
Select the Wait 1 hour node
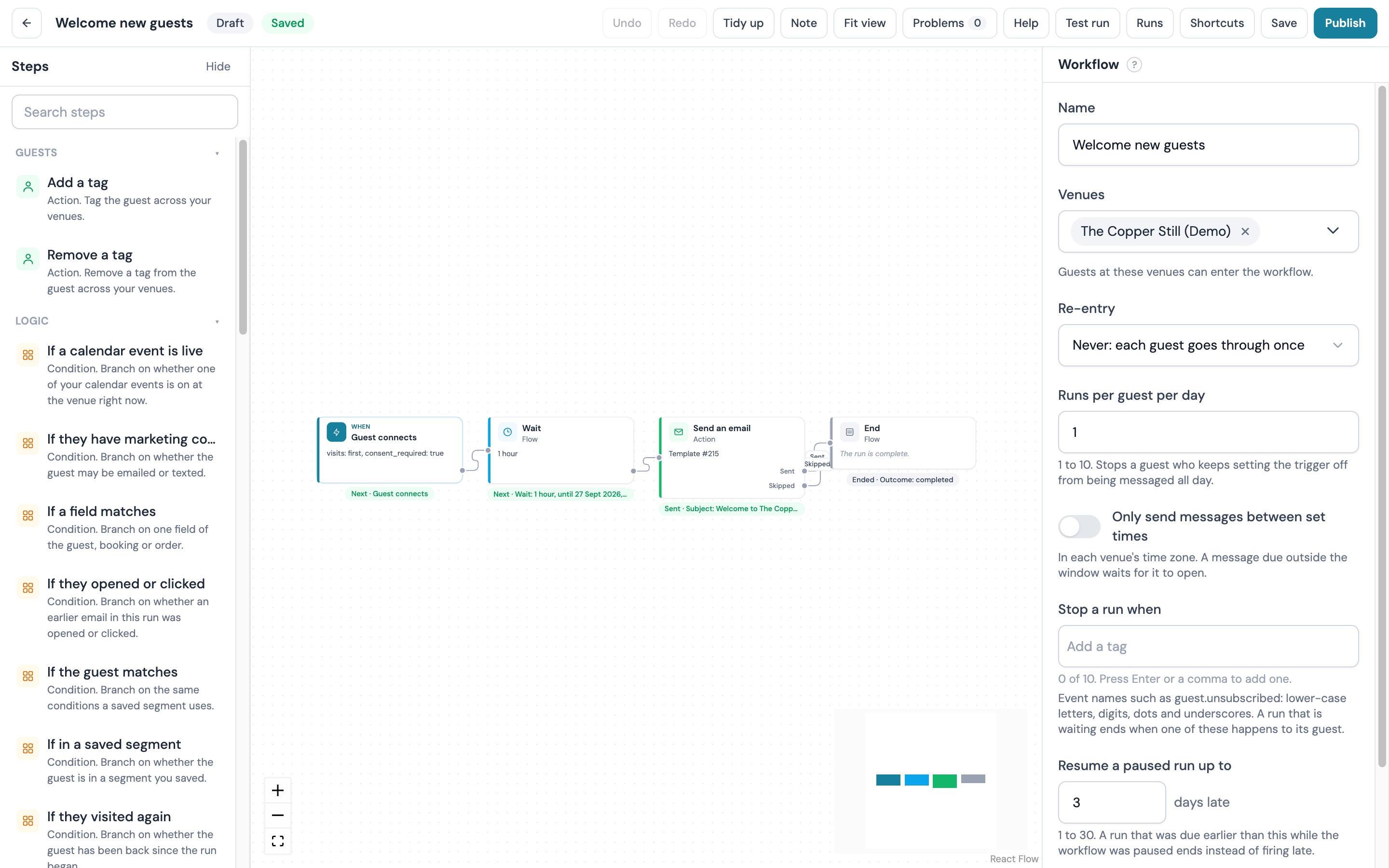click(561, 450)
